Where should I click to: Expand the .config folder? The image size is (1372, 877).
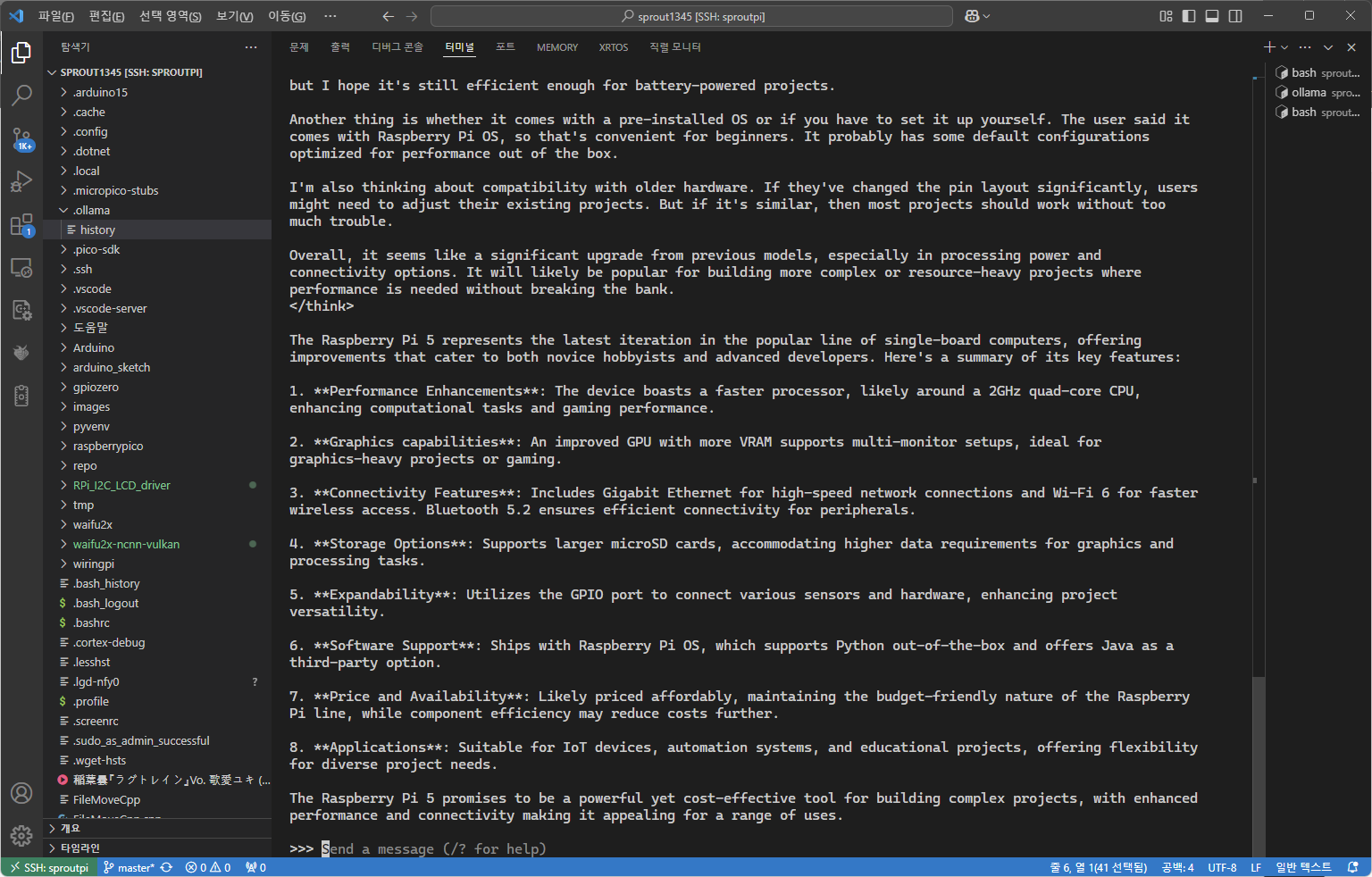(157, 131)
